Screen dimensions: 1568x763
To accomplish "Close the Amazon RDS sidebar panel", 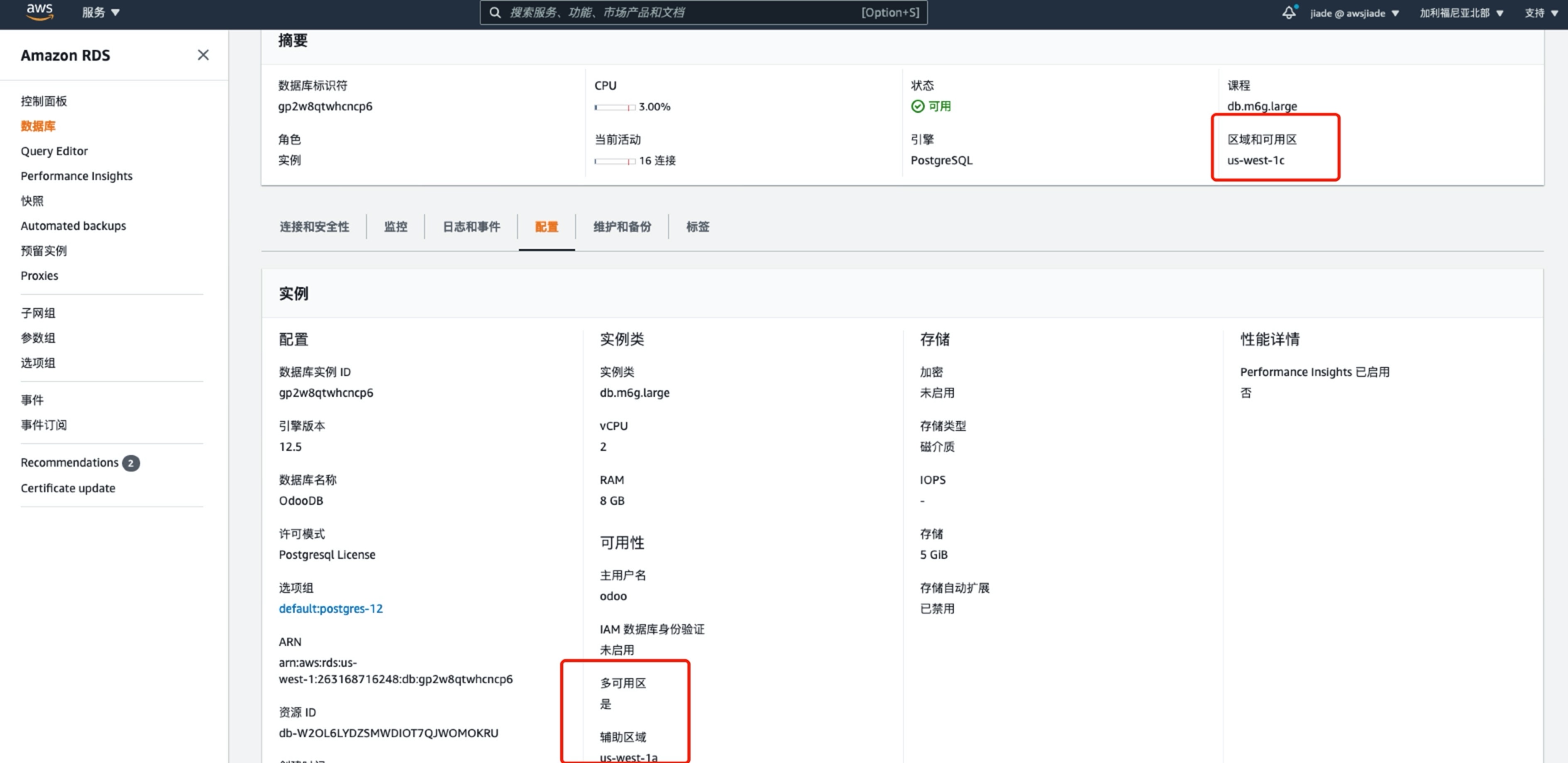I will [x=203, y=55].
